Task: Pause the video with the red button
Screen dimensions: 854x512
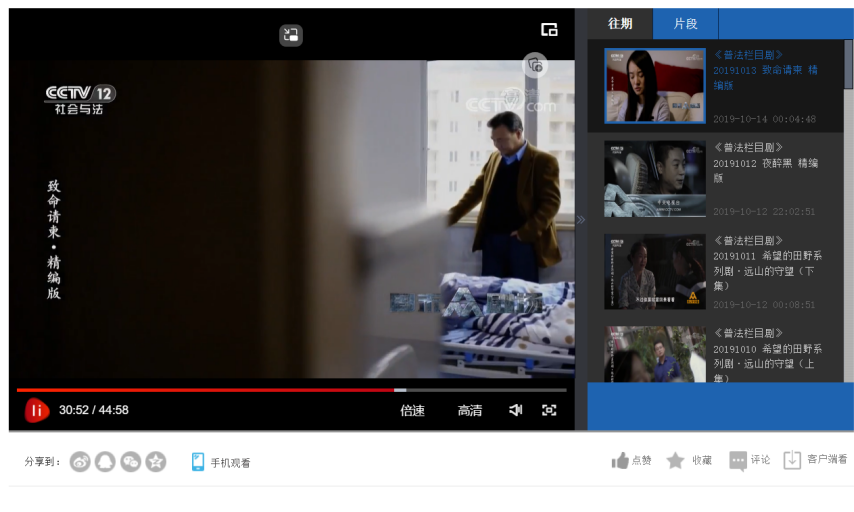Action: point(37,410)
